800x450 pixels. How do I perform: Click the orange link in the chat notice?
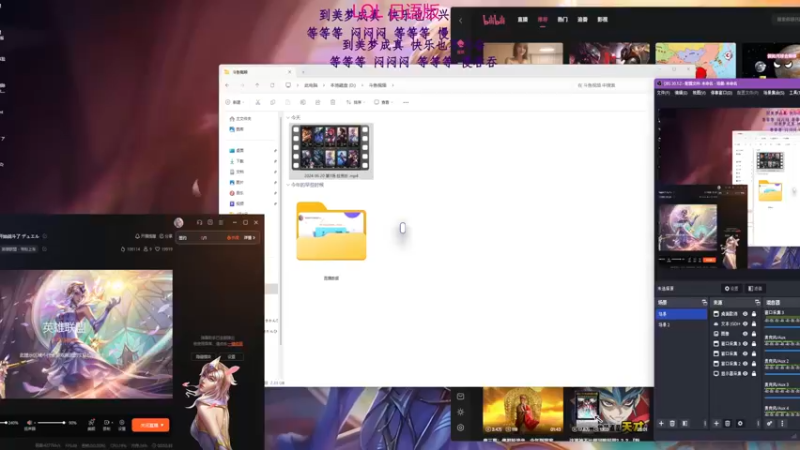point(235,344)
